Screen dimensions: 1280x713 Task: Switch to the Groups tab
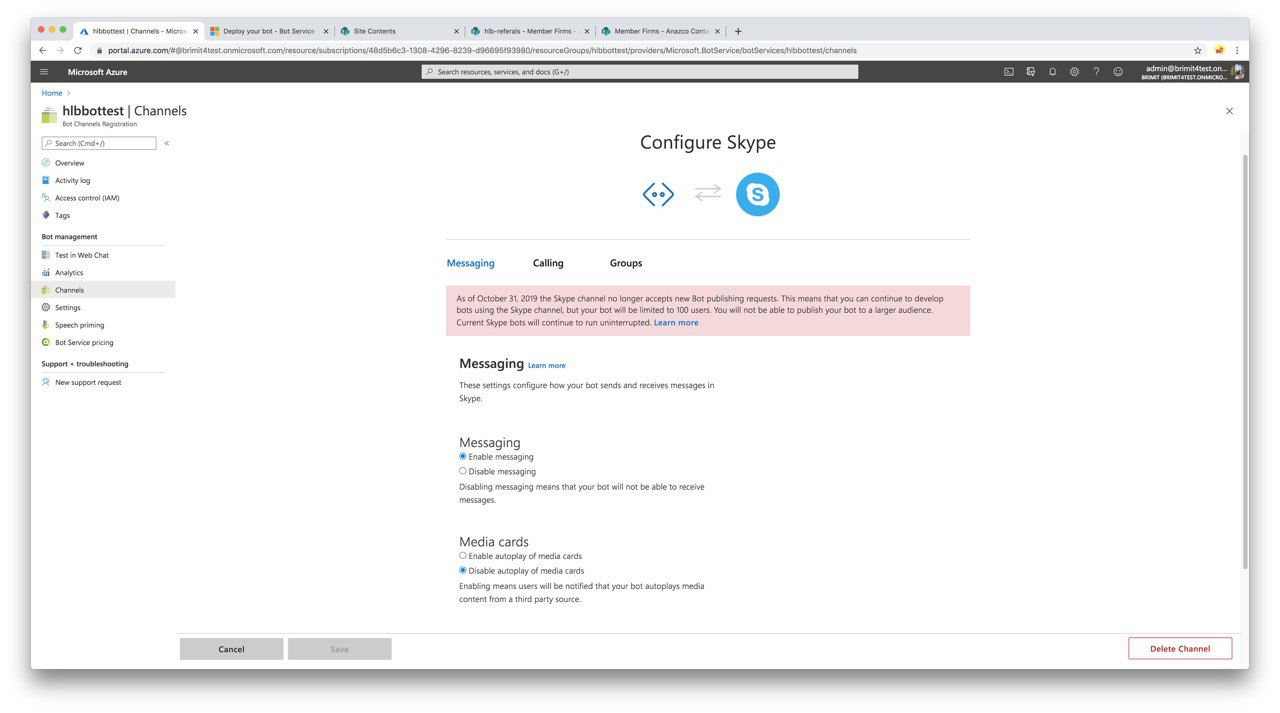626,263
